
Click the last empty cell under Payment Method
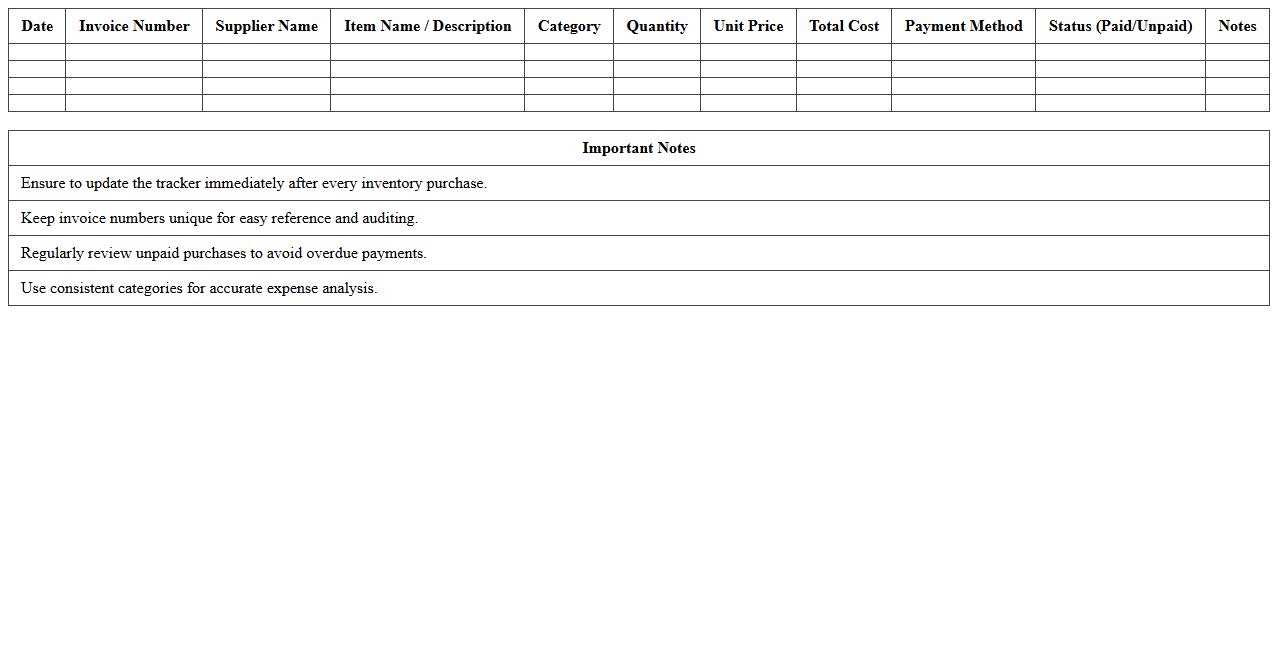pyautogui.click(x=963, y=103)
